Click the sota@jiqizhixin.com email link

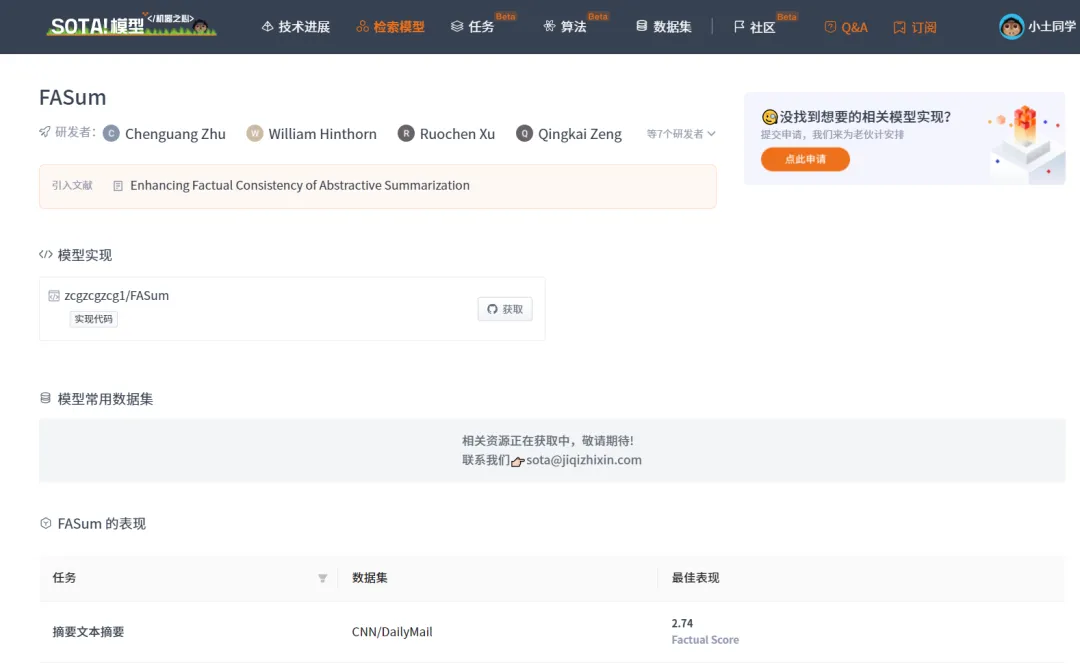click(x=584, y=460)
